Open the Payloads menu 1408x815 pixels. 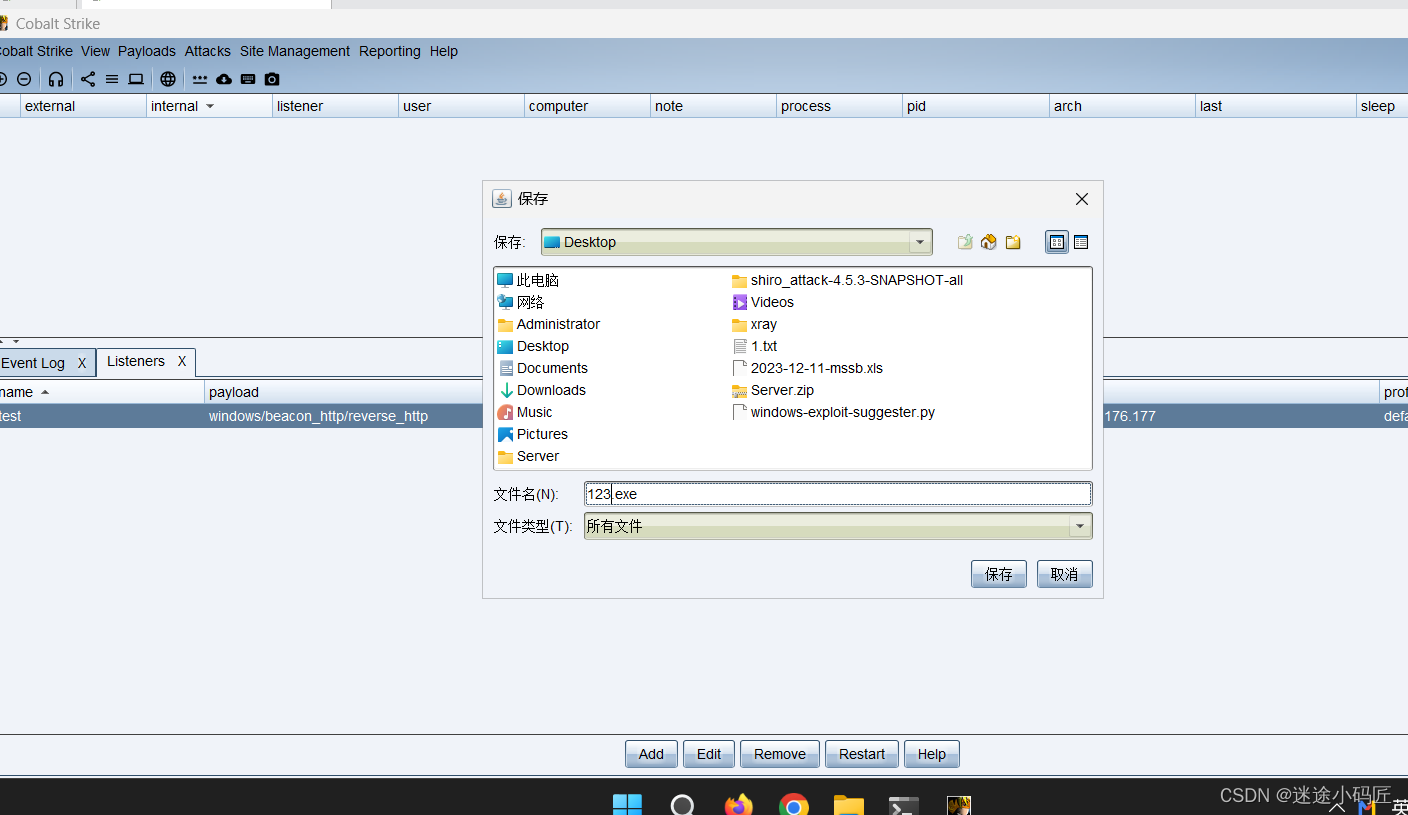[x=147, y=51]
